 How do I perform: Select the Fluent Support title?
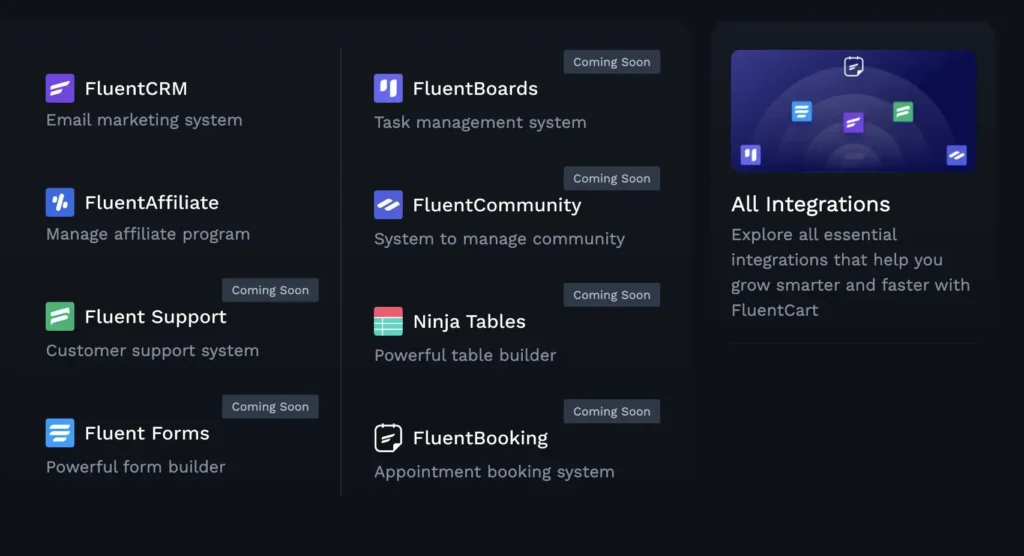[x=155, y=317]
